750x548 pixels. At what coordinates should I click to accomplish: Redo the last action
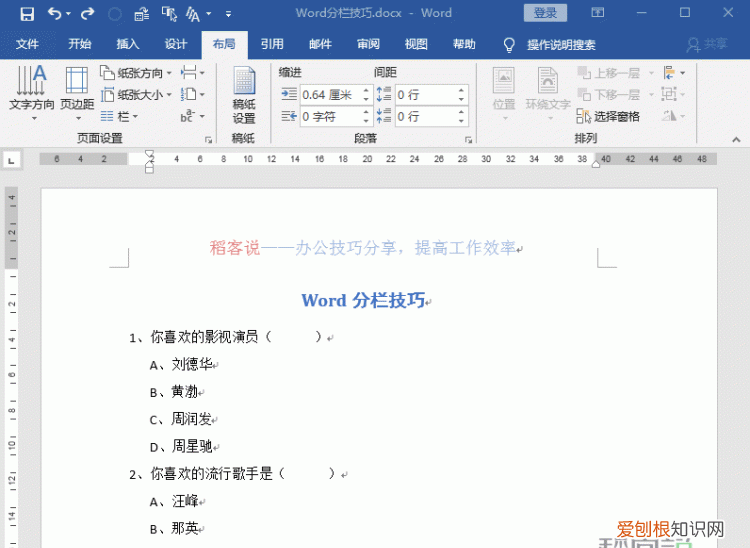(x=88, y=13)
